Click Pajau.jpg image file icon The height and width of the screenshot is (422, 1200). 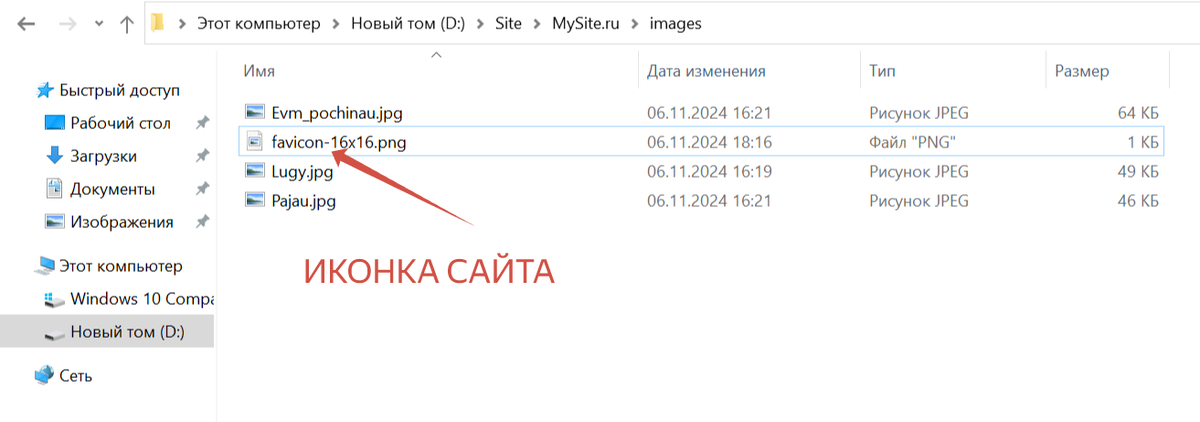point(255,200)
